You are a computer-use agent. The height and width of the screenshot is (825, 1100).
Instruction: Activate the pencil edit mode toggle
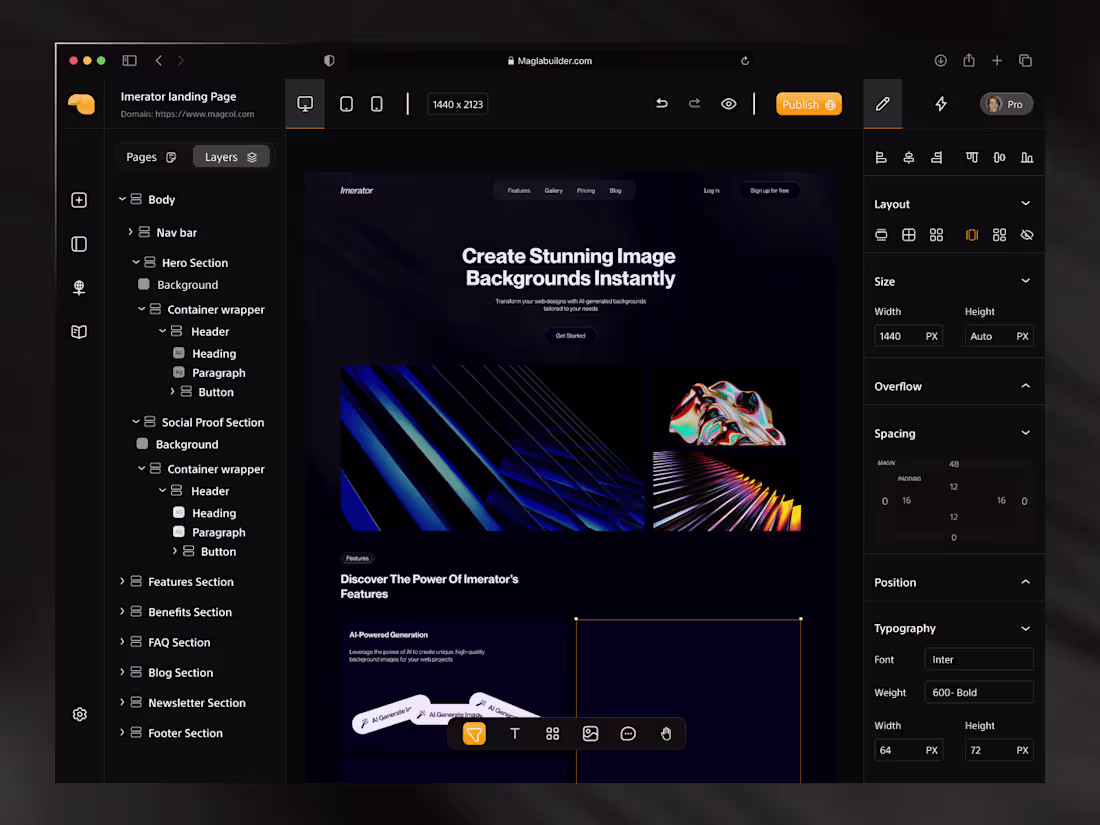(x=881, y=103)
